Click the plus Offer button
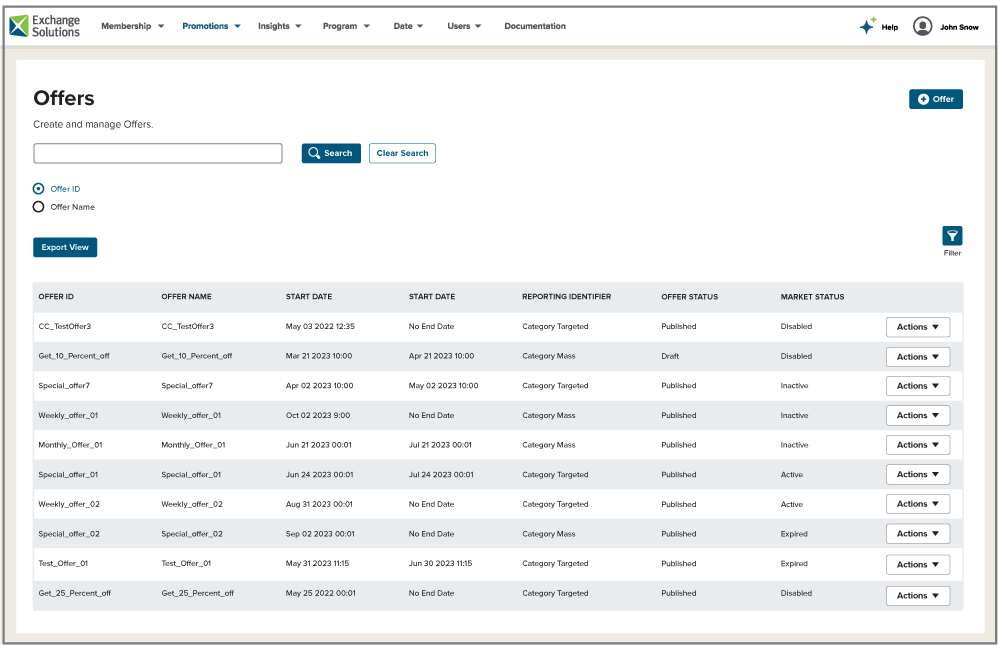The height and width of the screenshot is (645, 1000). click(x=935, y=99)
